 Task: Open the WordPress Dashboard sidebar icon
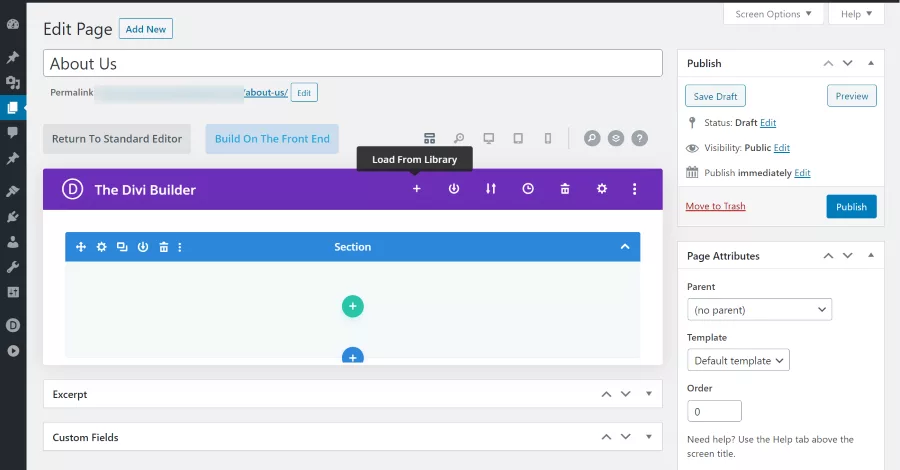(x=13, y=24)
